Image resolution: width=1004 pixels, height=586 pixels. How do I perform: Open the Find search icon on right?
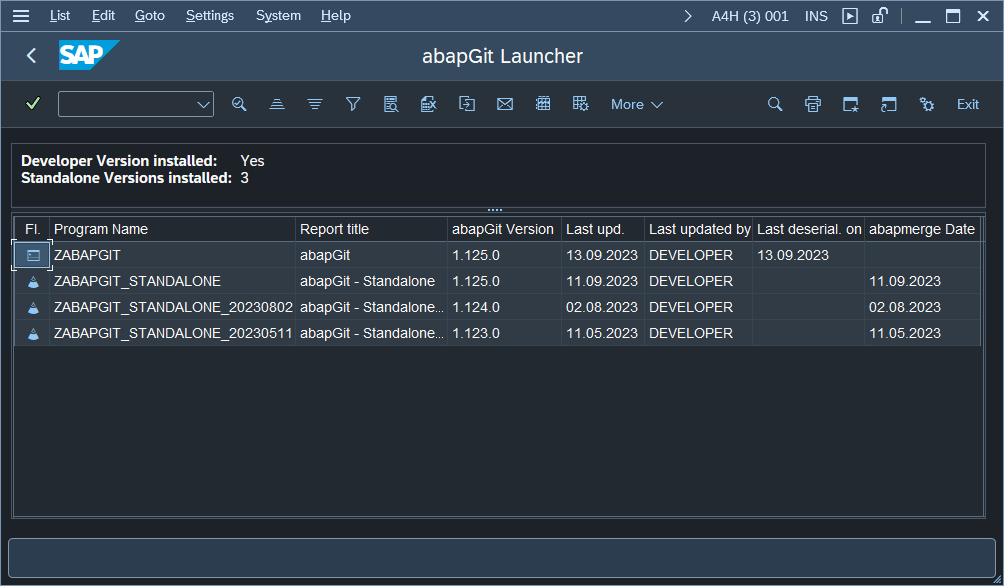click(x=775, y=104)
